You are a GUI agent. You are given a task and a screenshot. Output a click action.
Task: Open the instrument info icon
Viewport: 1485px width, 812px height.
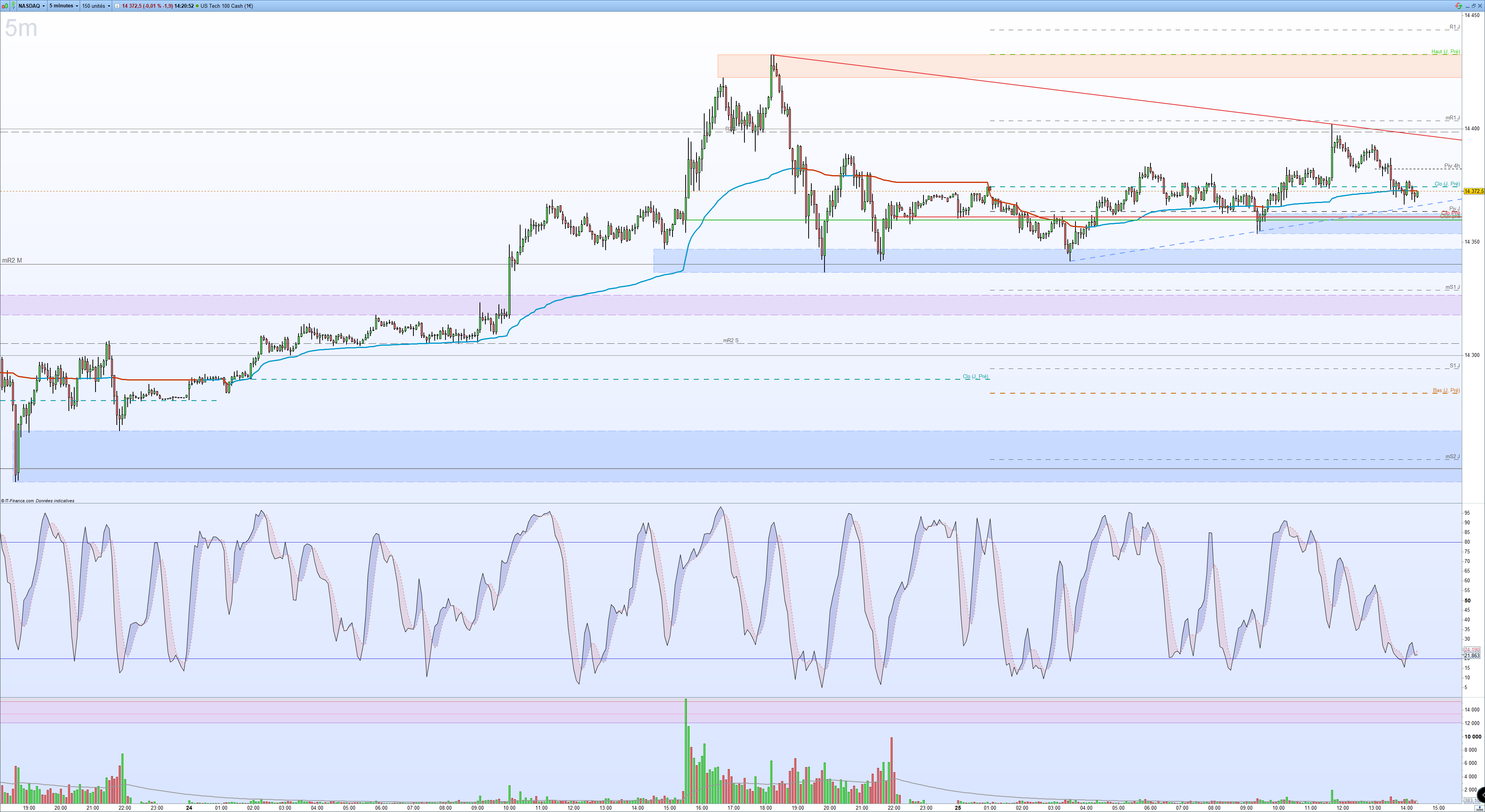117,6
